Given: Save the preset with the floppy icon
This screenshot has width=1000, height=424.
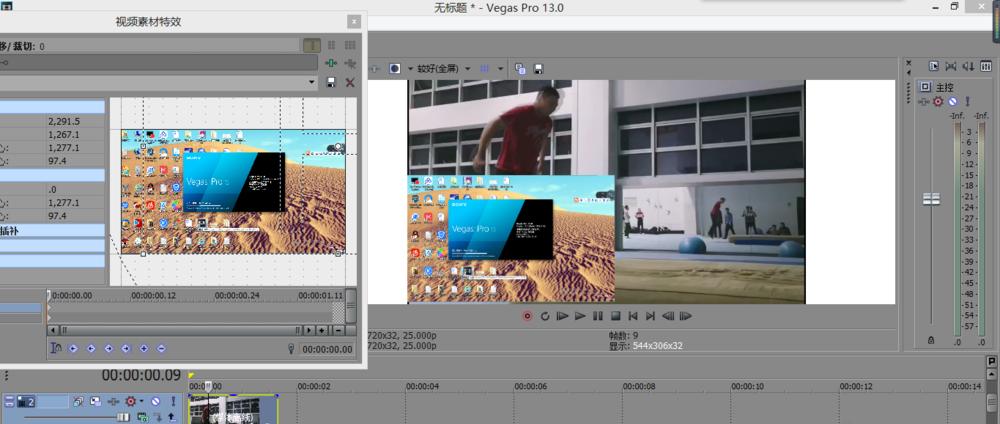Looking at the screenshot, I should click(331, 82).
